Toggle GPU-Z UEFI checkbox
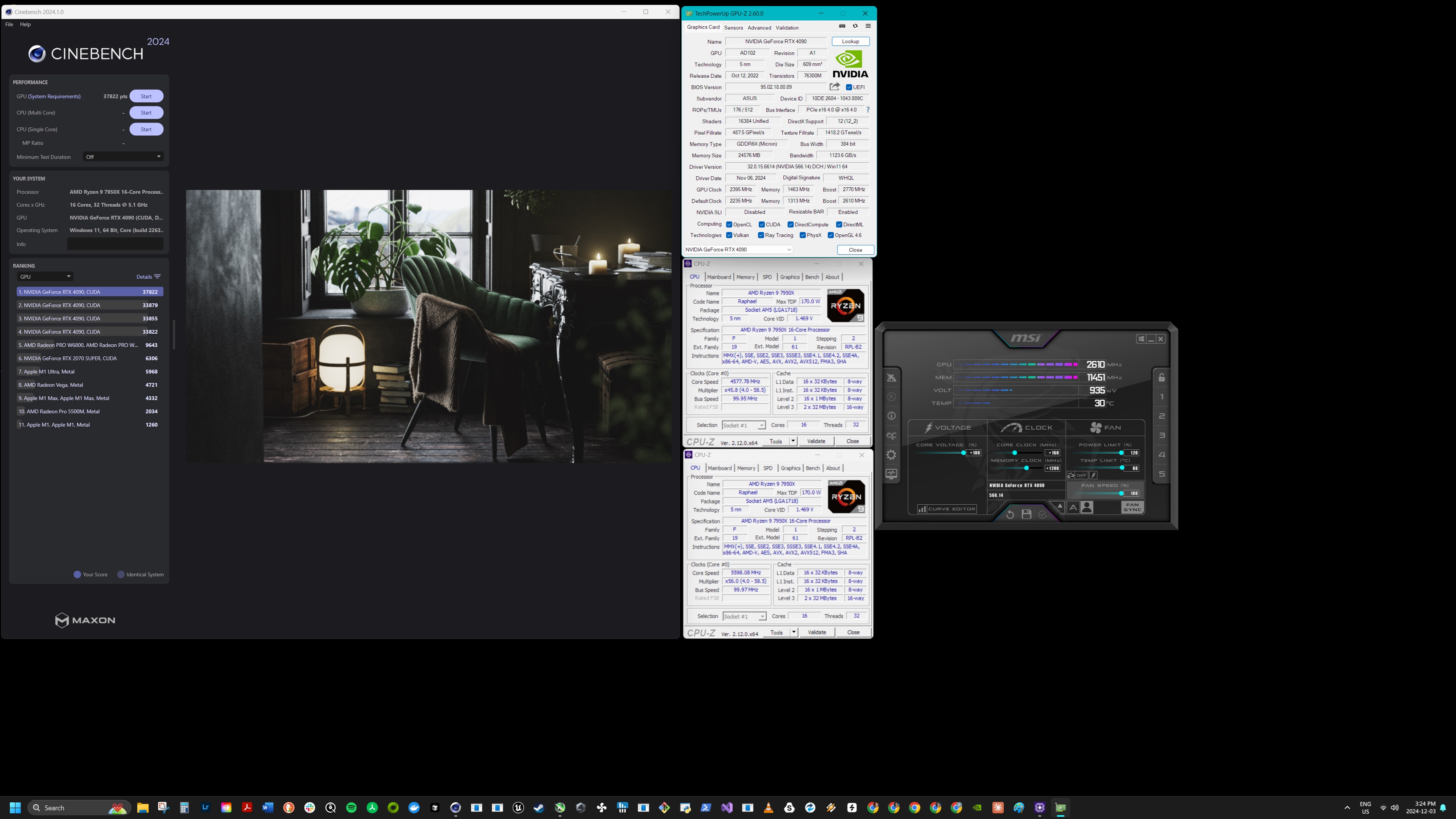The width and height of the screenshot is (1456, 819). [849, 87]
